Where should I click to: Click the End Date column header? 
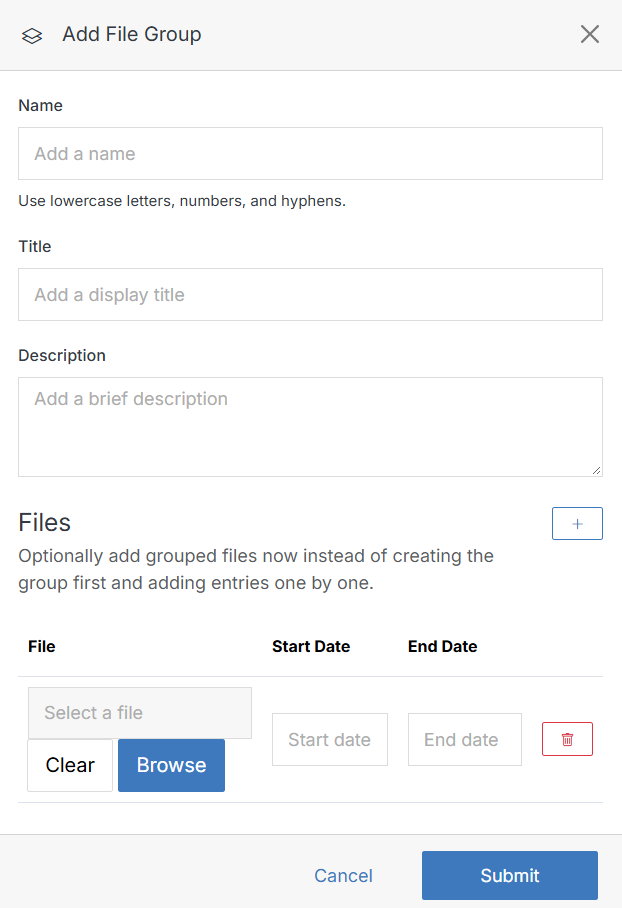click(x=442, y=646)
